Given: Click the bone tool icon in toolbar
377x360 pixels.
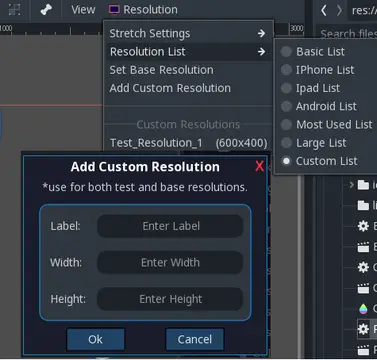Looking at the screenshot, I should pyautogui.click(x=46, y=10).
